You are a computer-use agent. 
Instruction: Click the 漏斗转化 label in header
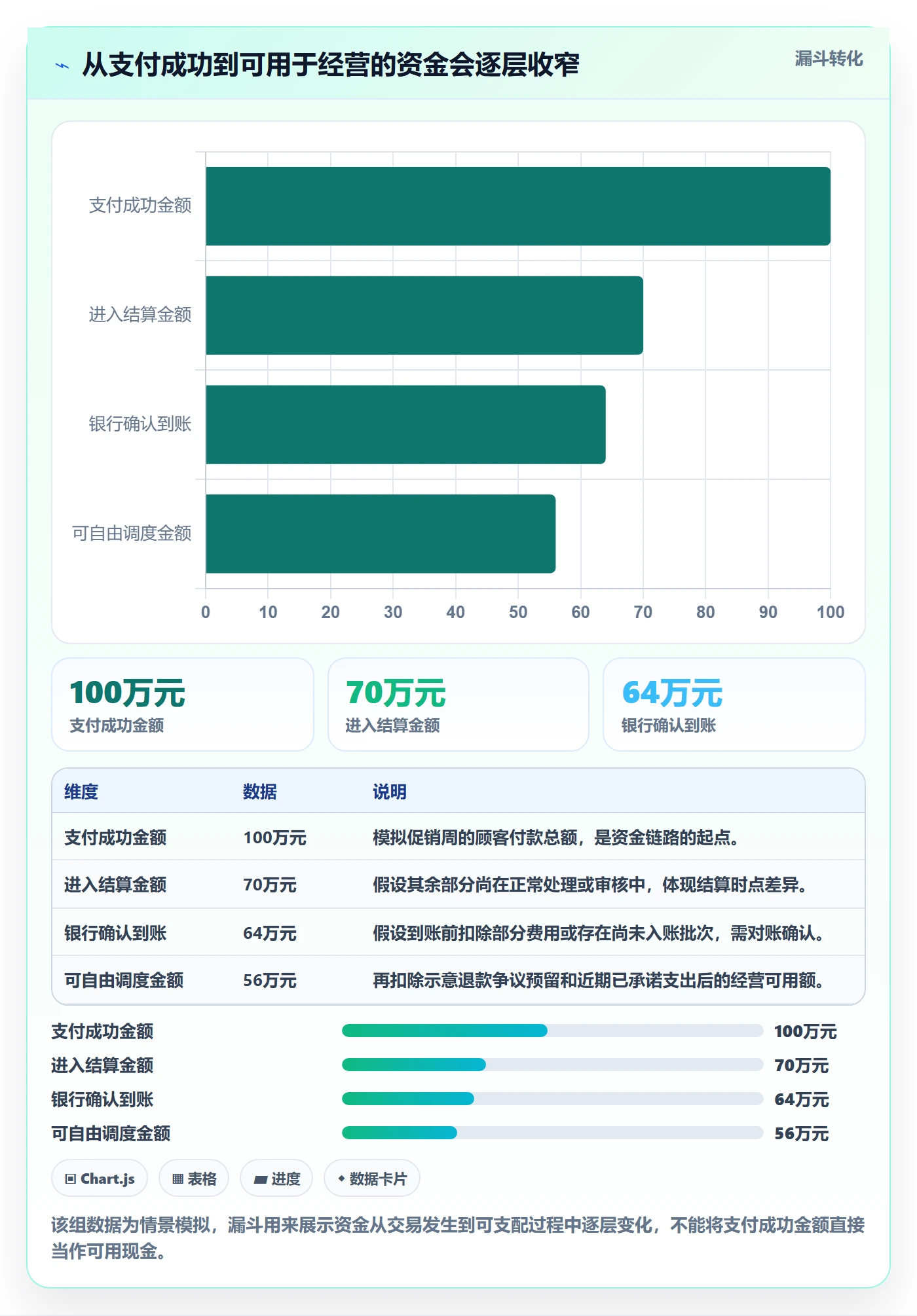click(x=829, y=59)
